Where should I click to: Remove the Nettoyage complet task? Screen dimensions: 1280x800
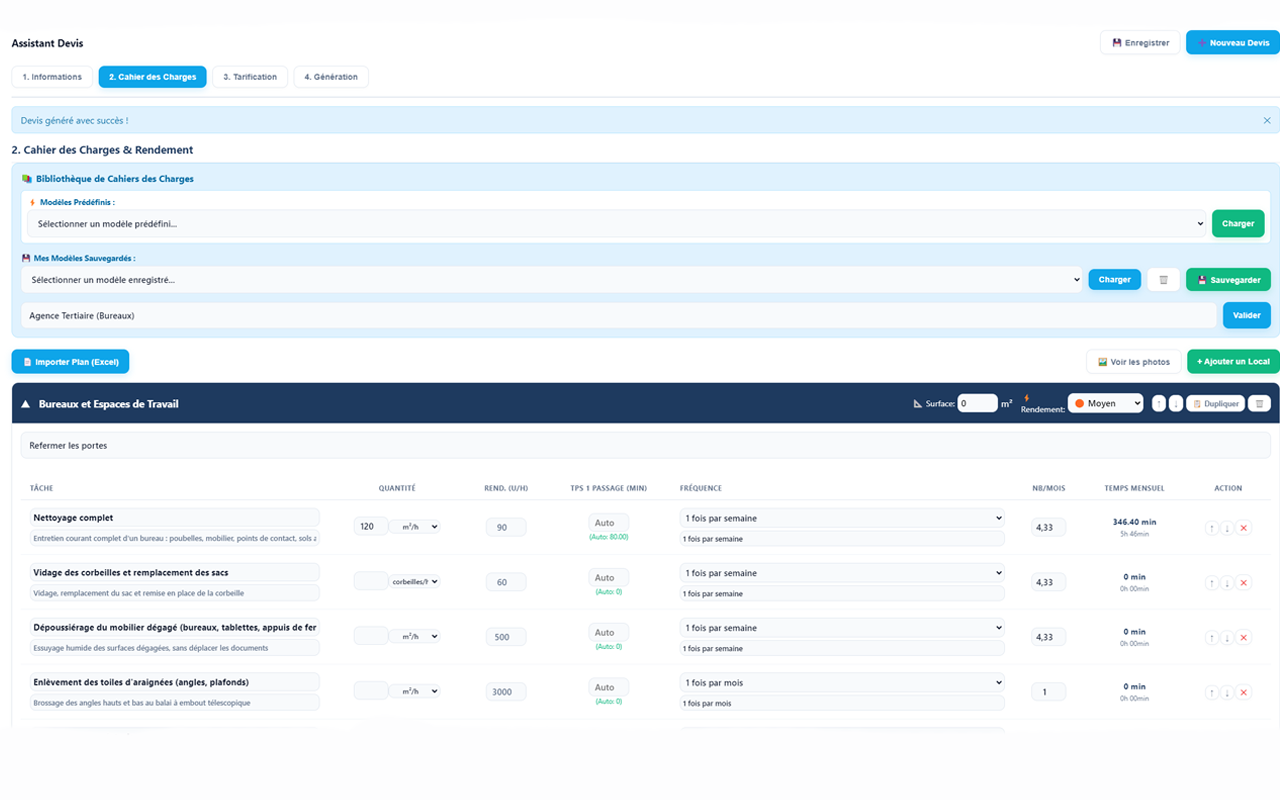[x=1243, y=527]
